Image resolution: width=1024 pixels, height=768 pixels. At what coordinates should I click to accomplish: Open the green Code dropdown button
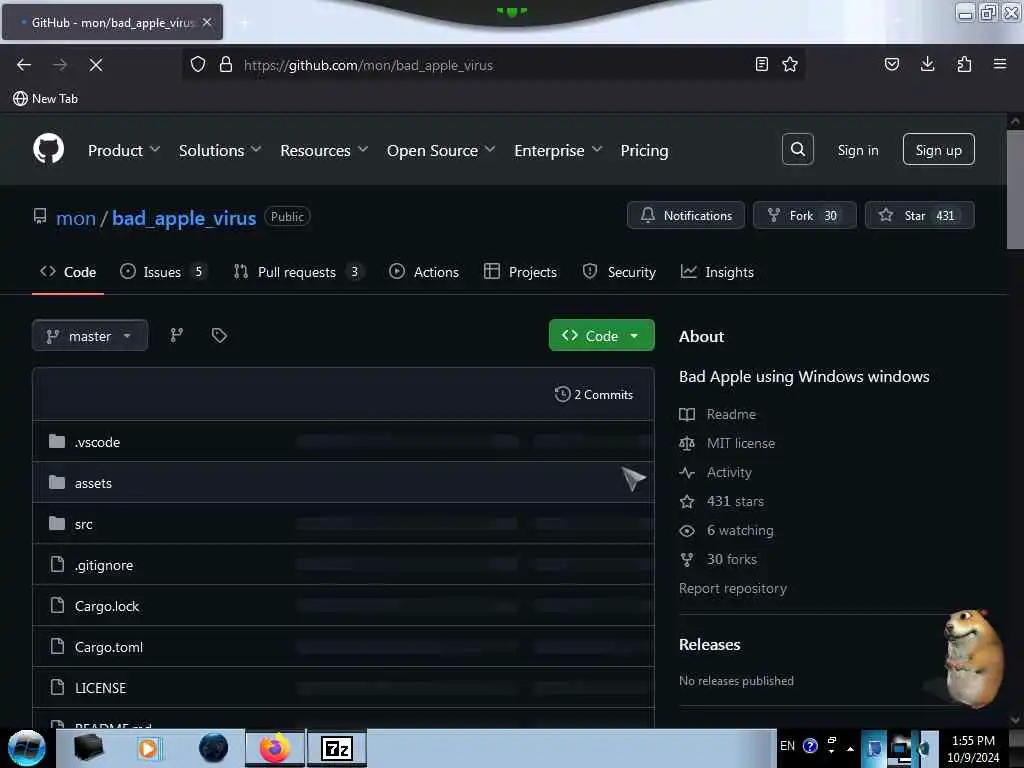[601, 336]
